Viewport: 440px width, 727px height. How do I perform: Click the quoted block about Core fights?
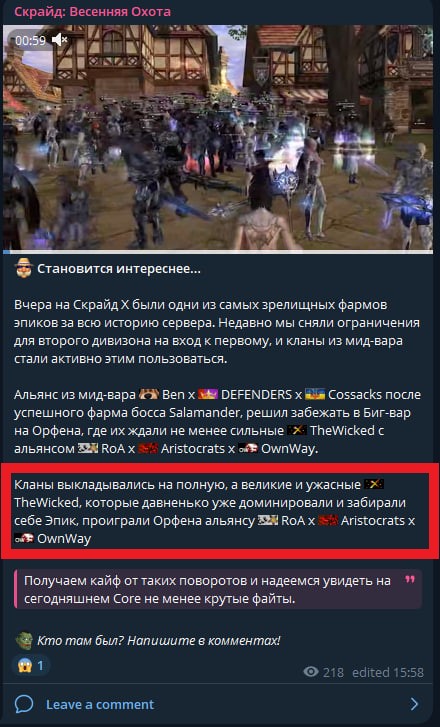[x=218, y=589]
